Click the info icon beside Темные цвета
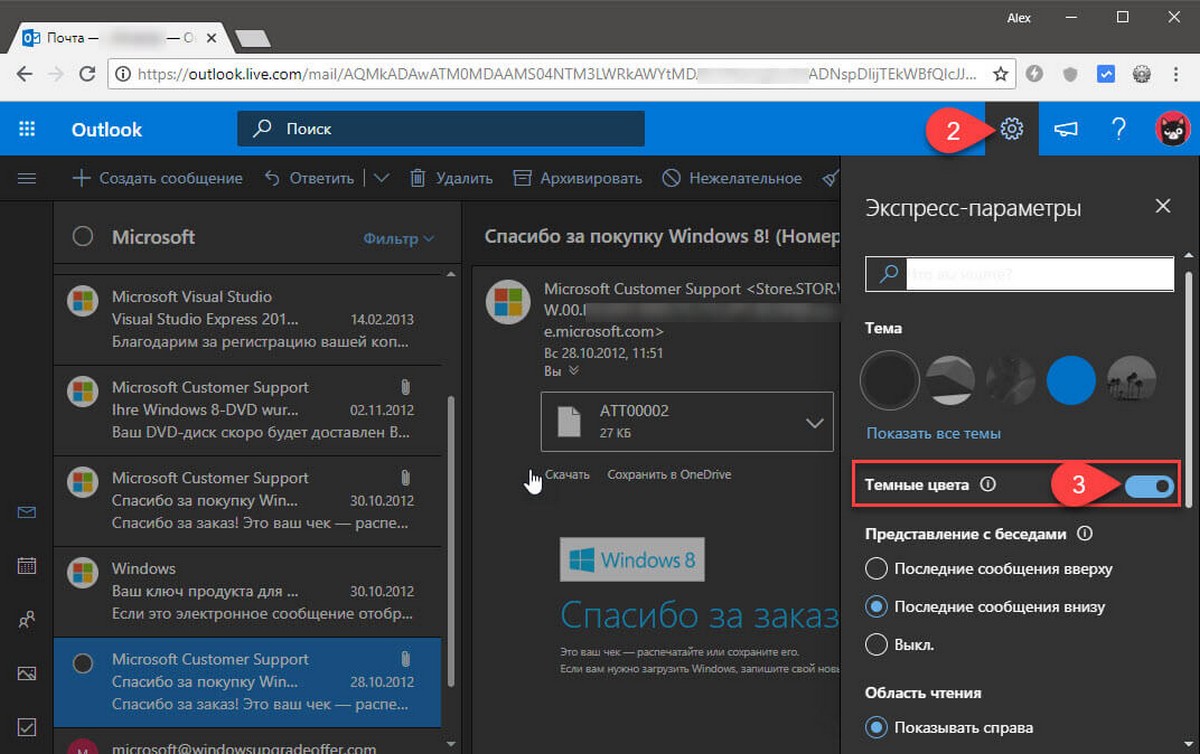 coord(988,485)
